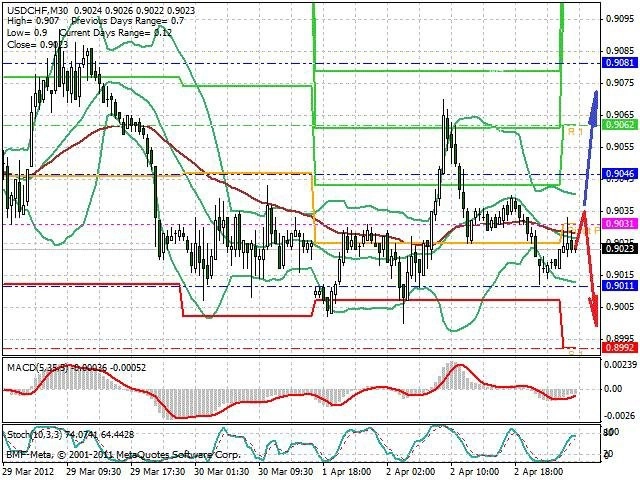Select the green 0.9062 price label
Image resolution: width=640 pixels, height=480 pixels.
620,124
